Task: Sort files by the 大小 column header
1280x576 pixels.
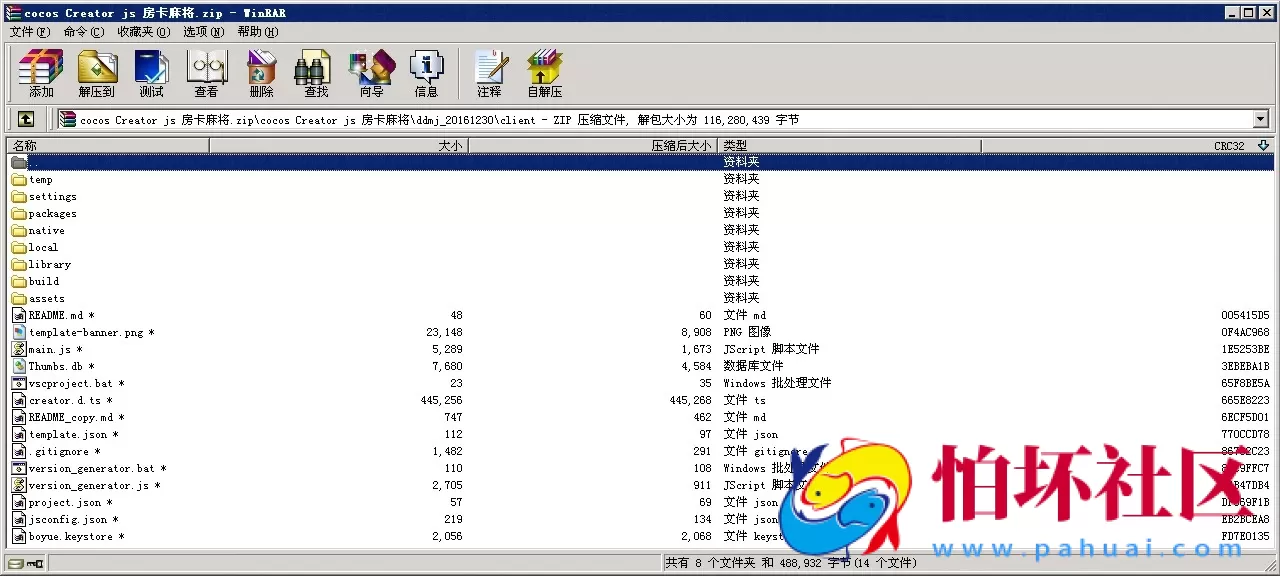Action: (x=450, y=144)
